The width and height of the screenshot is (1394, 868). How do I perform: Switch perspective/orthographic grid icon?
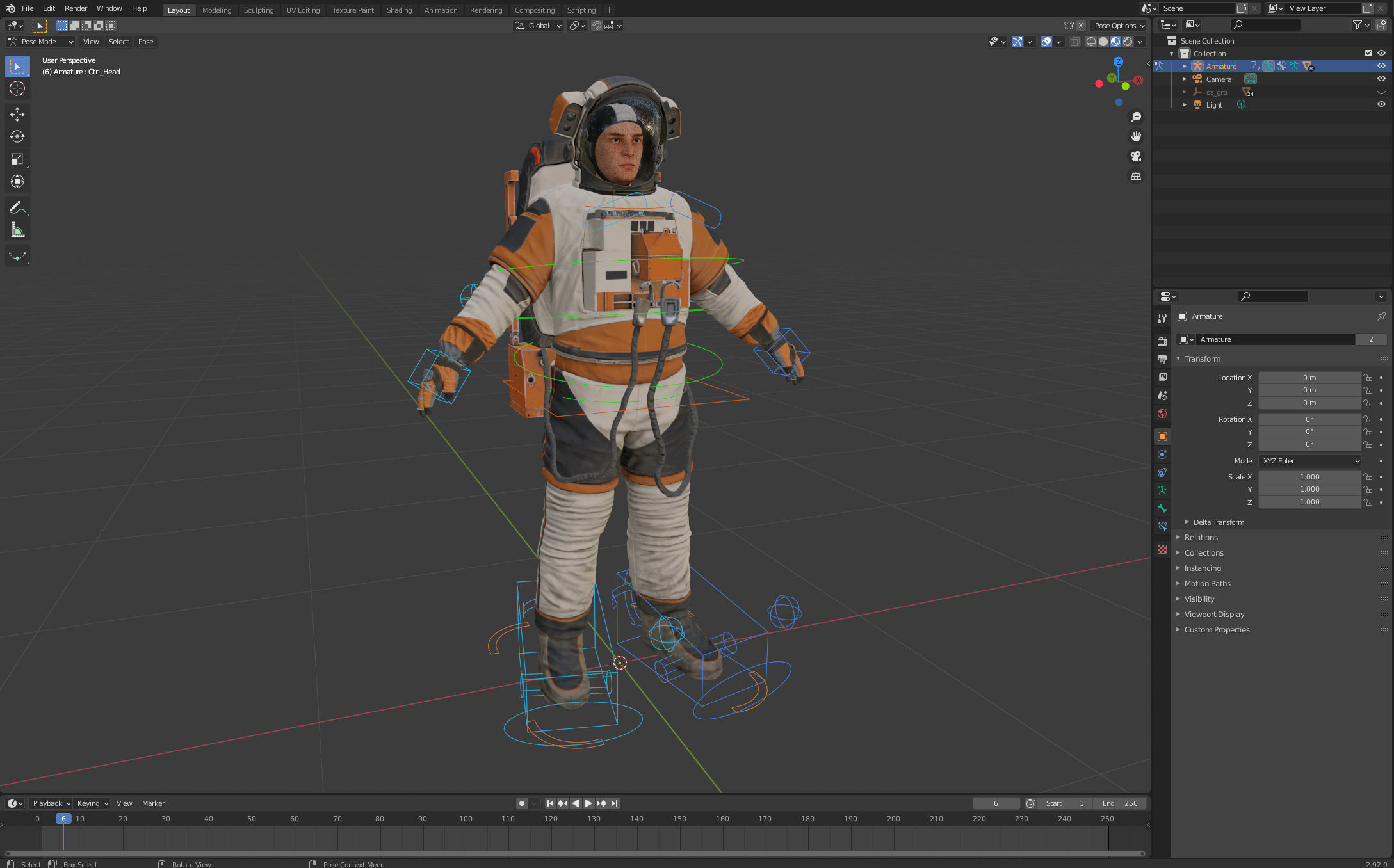(x=1135, y=175)
